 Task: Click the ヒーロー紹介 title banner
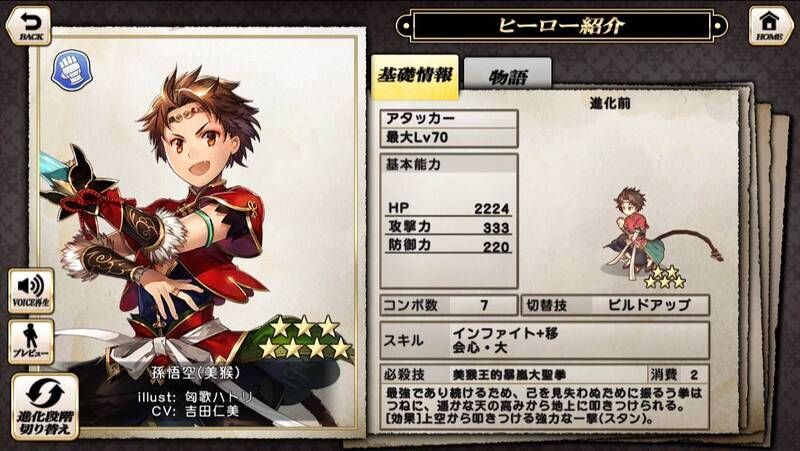click(x=561, y=26)
